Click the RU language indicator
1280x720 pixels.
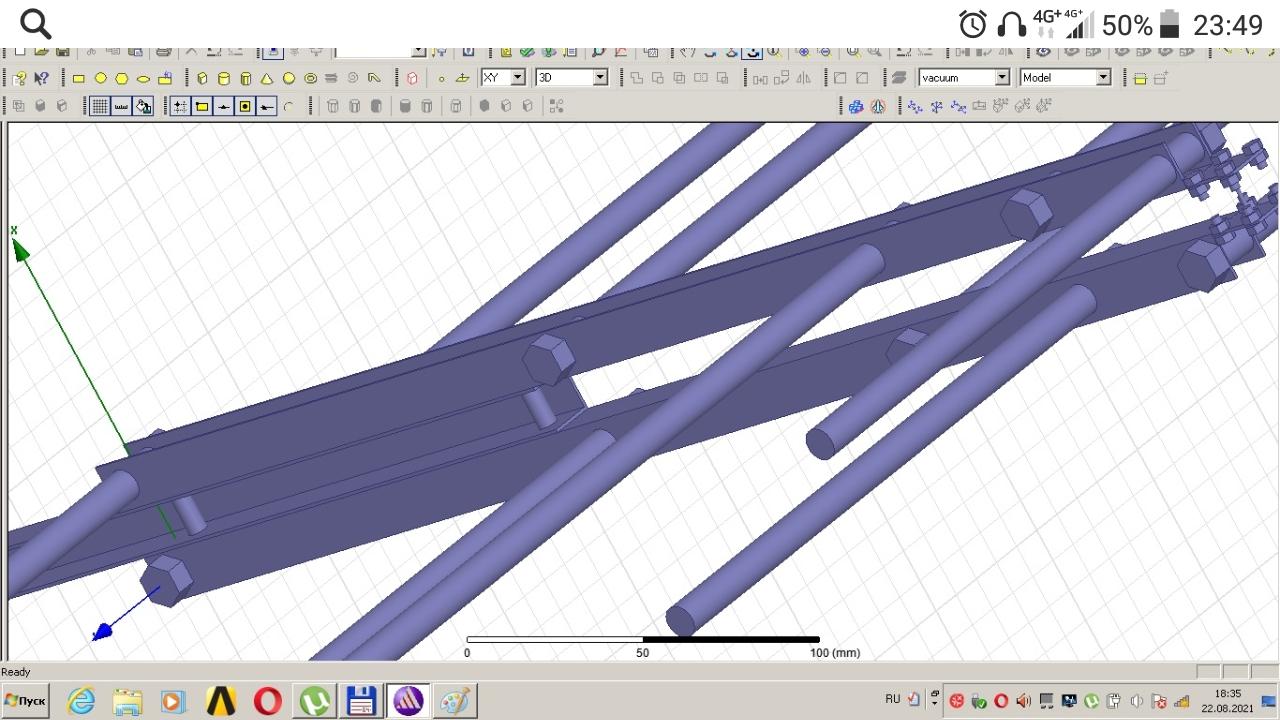[892, 699]
